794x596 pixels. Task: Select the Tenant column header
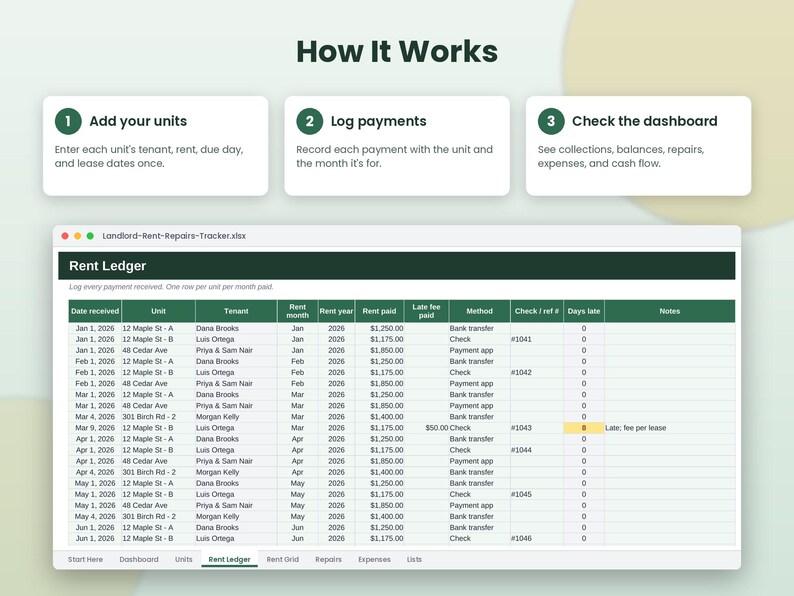[x=236, y=311]
